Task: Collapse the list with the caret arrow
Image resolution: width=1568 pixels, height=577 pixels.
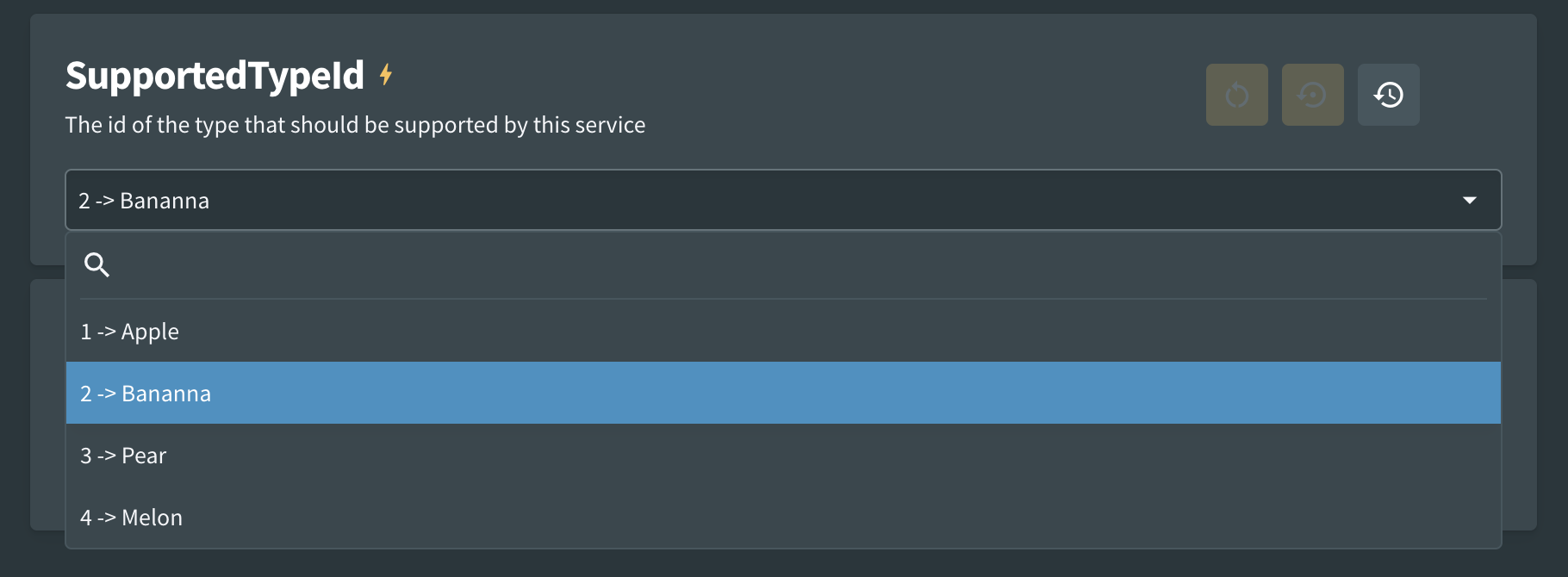Action: [x=1470, y=200]
